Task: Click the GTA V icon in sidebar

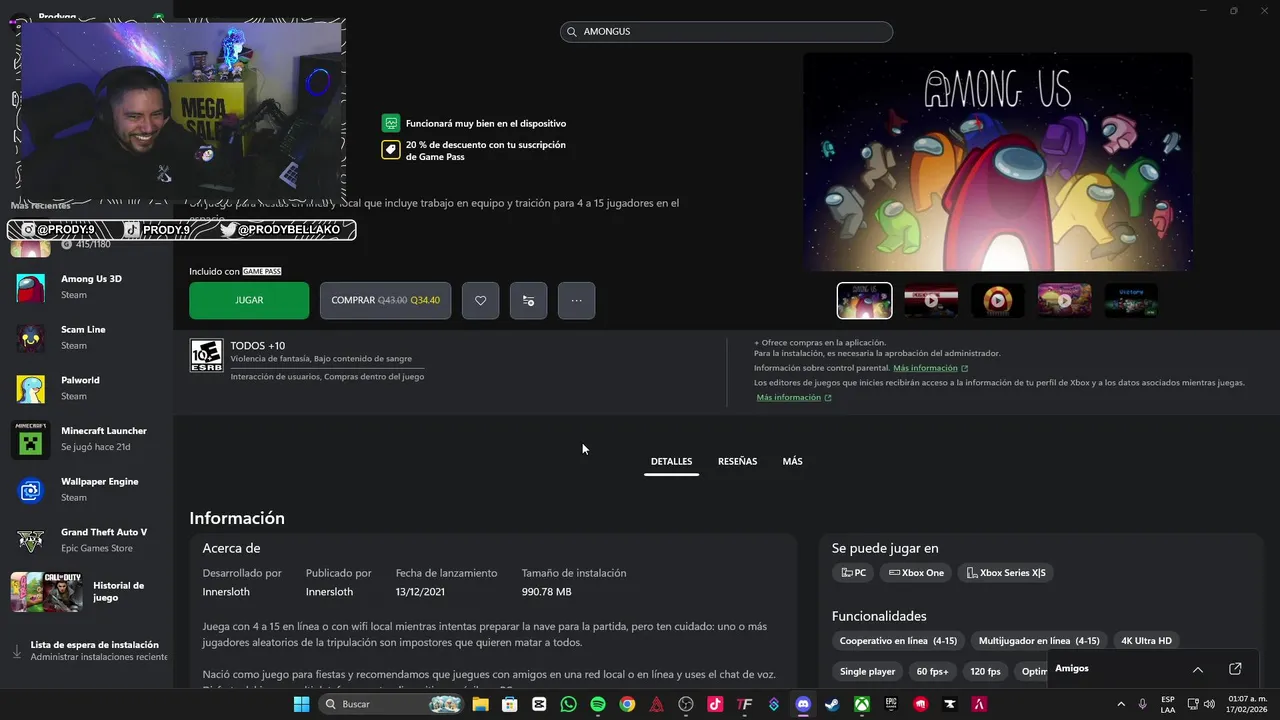Action: (x=31, y=541)
